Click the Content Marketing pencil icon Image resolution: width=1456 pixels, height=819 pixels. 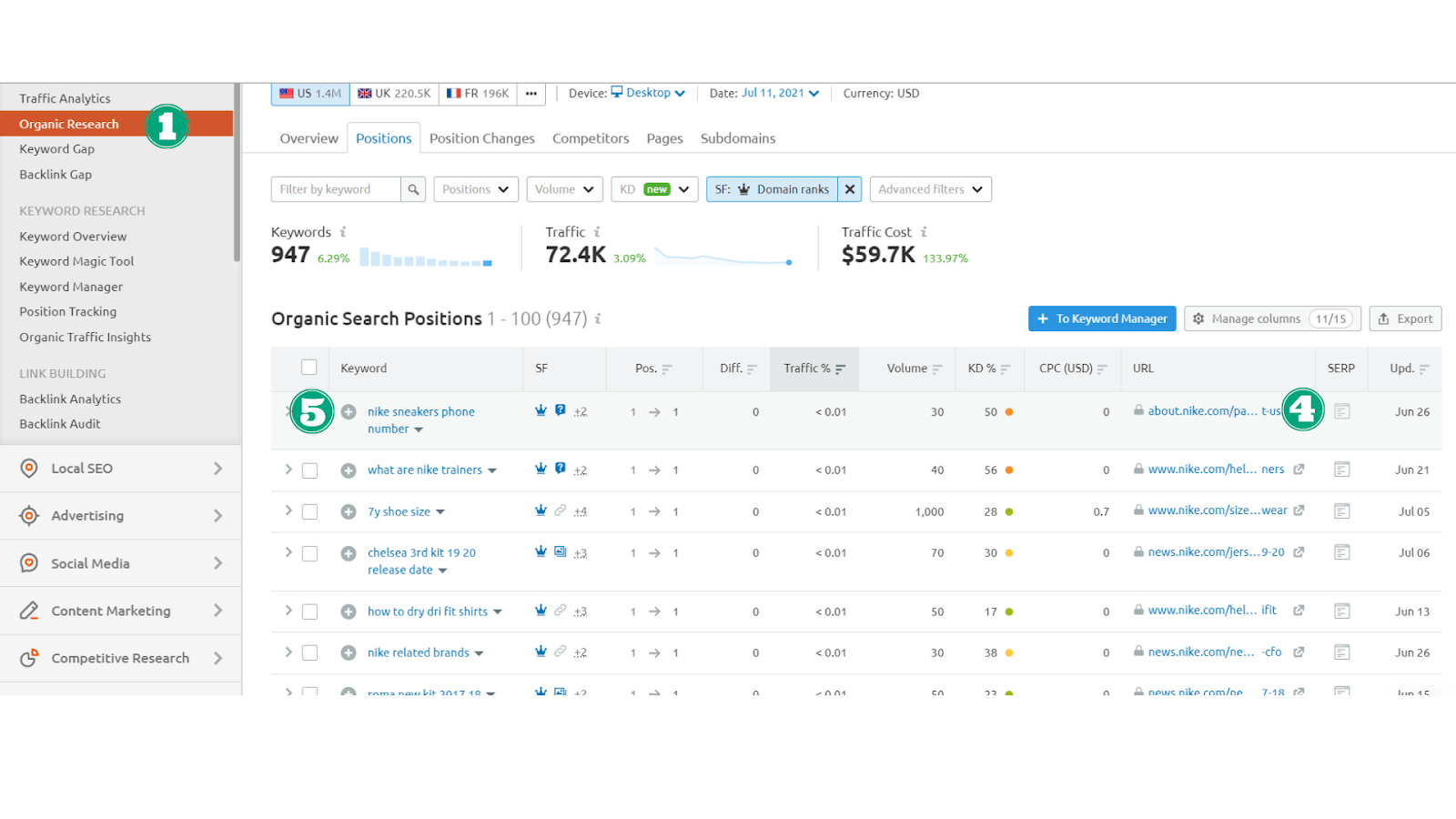(x=29, y=611)
